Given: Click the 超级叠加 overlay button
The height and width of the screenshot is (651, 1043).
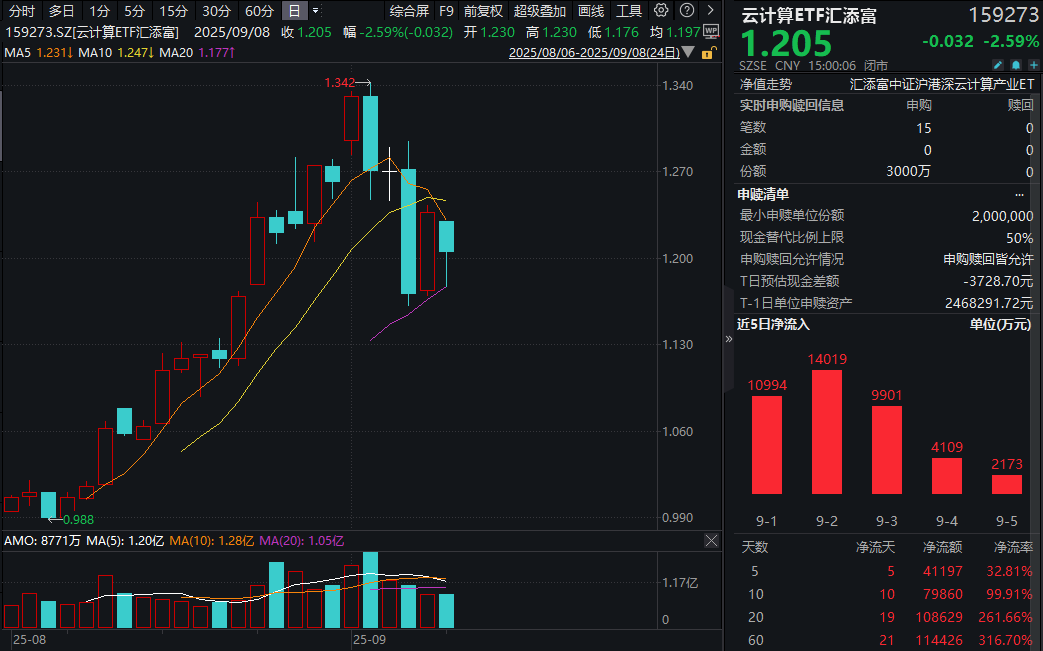Looking at the screenshot, I should pos(540,12).
